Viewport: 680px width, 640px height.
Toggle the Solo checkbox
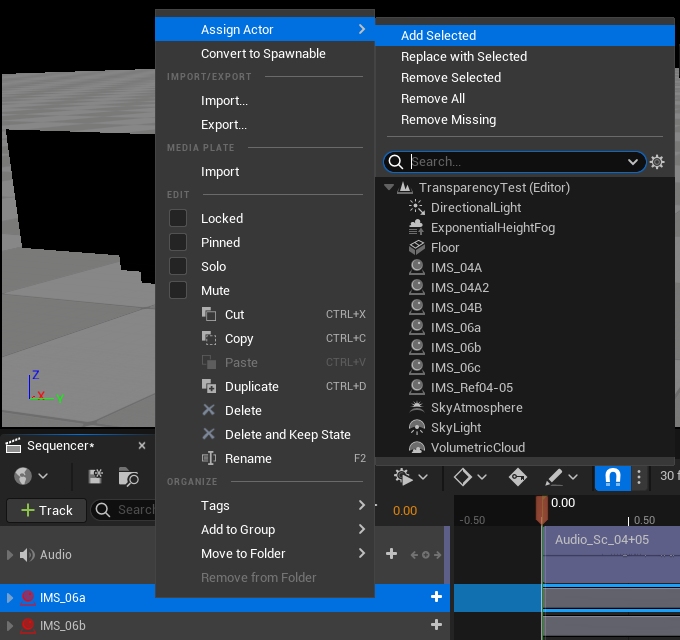[x=178, y=266]
